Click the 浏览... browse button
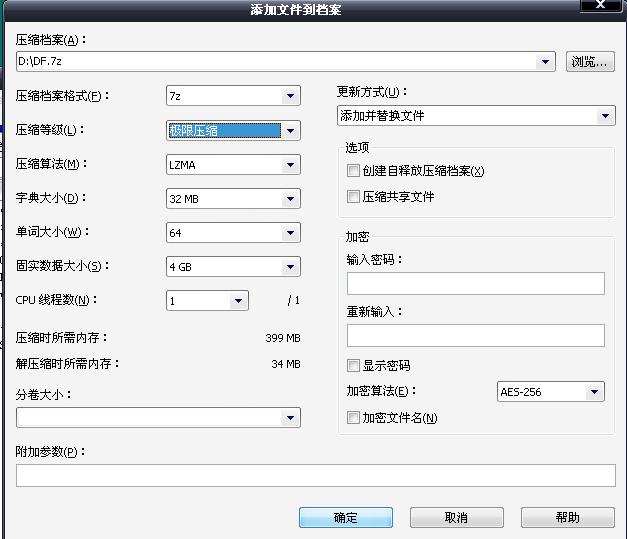 pyautogui.click(x=589, y=62)
